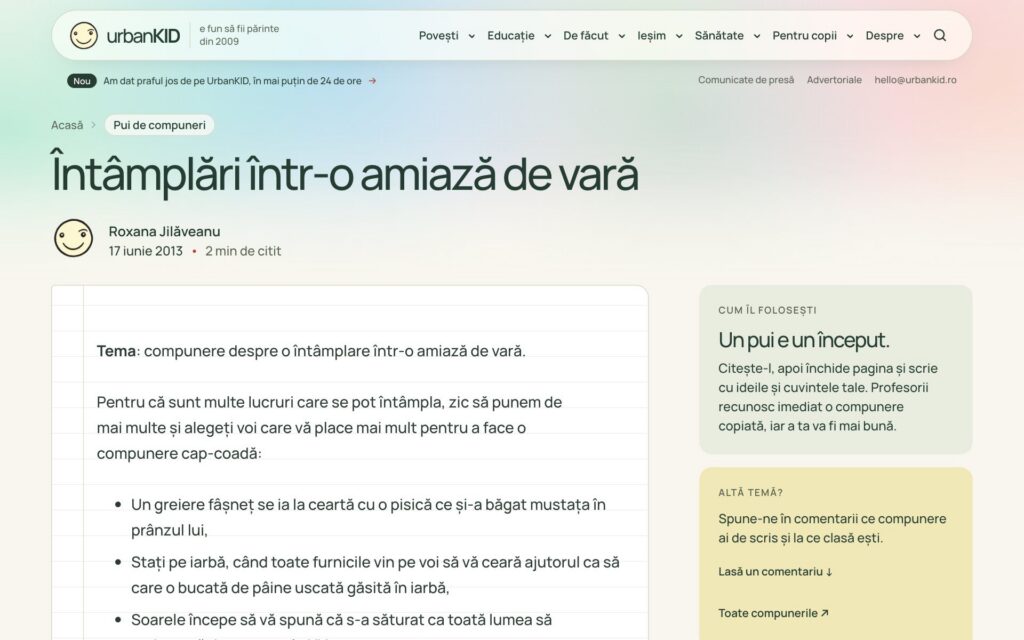This screenshot has width=1024, height=640.
Task: Open the Pui de compuneri category pill
Action: tap(159, 125)
